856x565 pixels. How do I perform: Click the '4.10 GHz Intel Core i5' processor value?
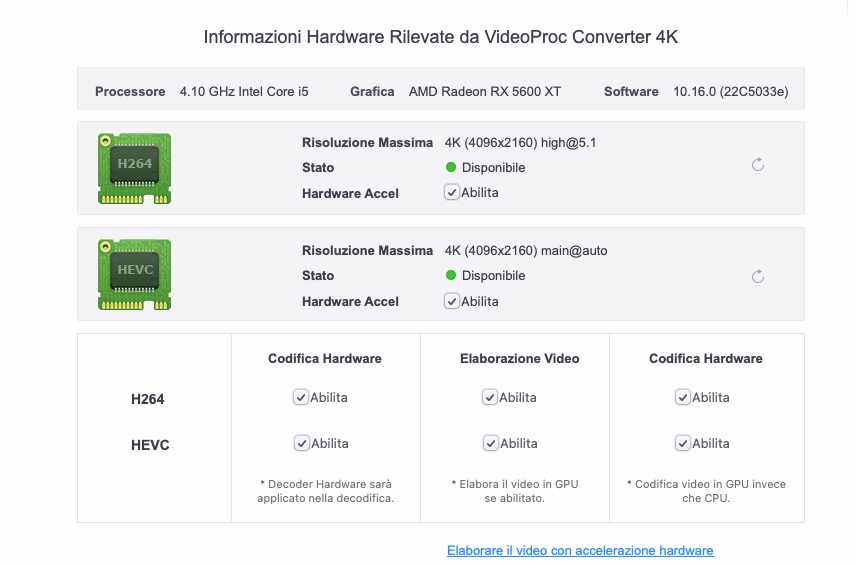pyautogui.click(x=244, y=91)
